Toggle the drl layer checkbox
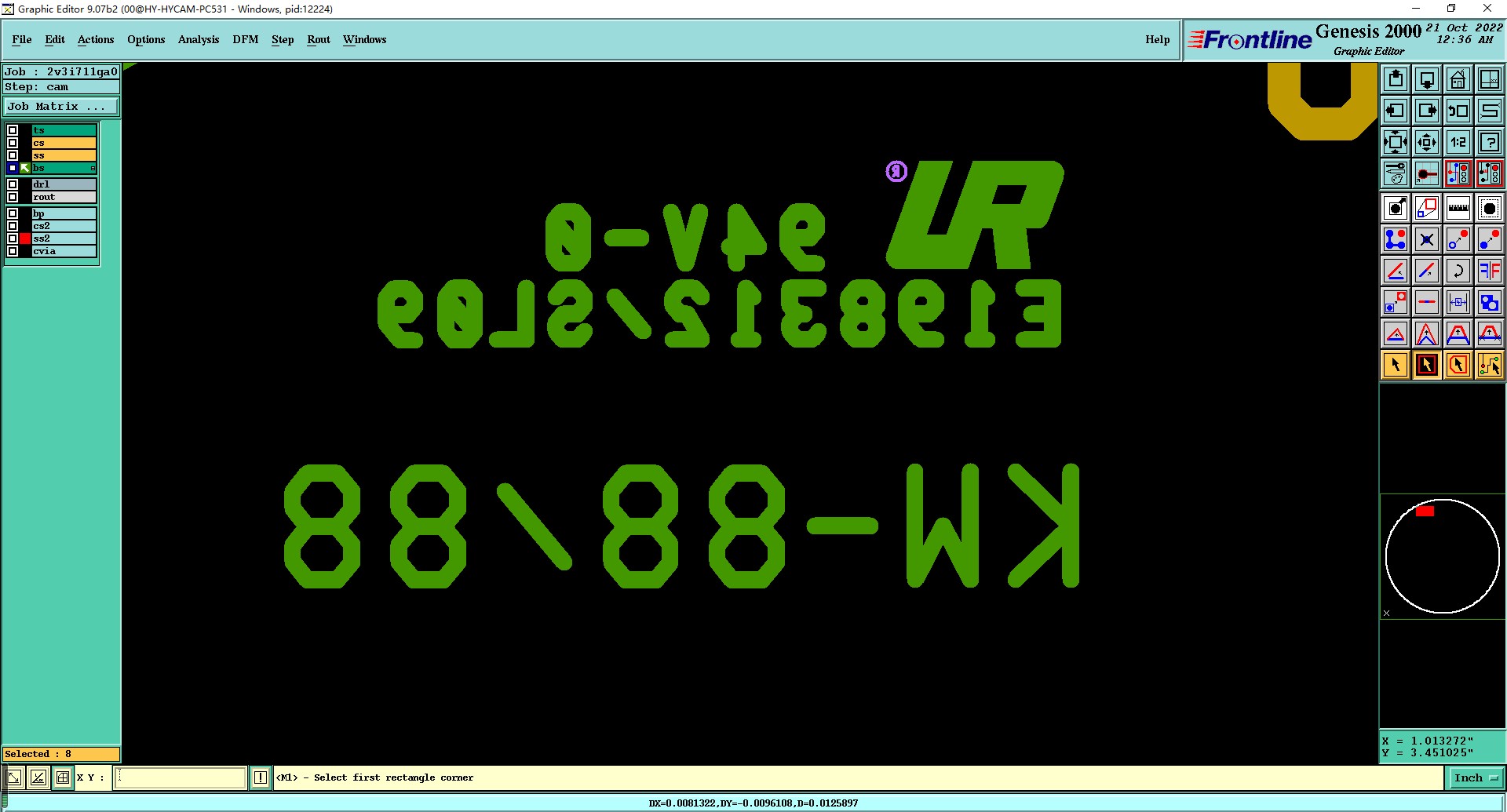Screen dimensions: 1507x812 pyautogui.click(x=13, y=184)
